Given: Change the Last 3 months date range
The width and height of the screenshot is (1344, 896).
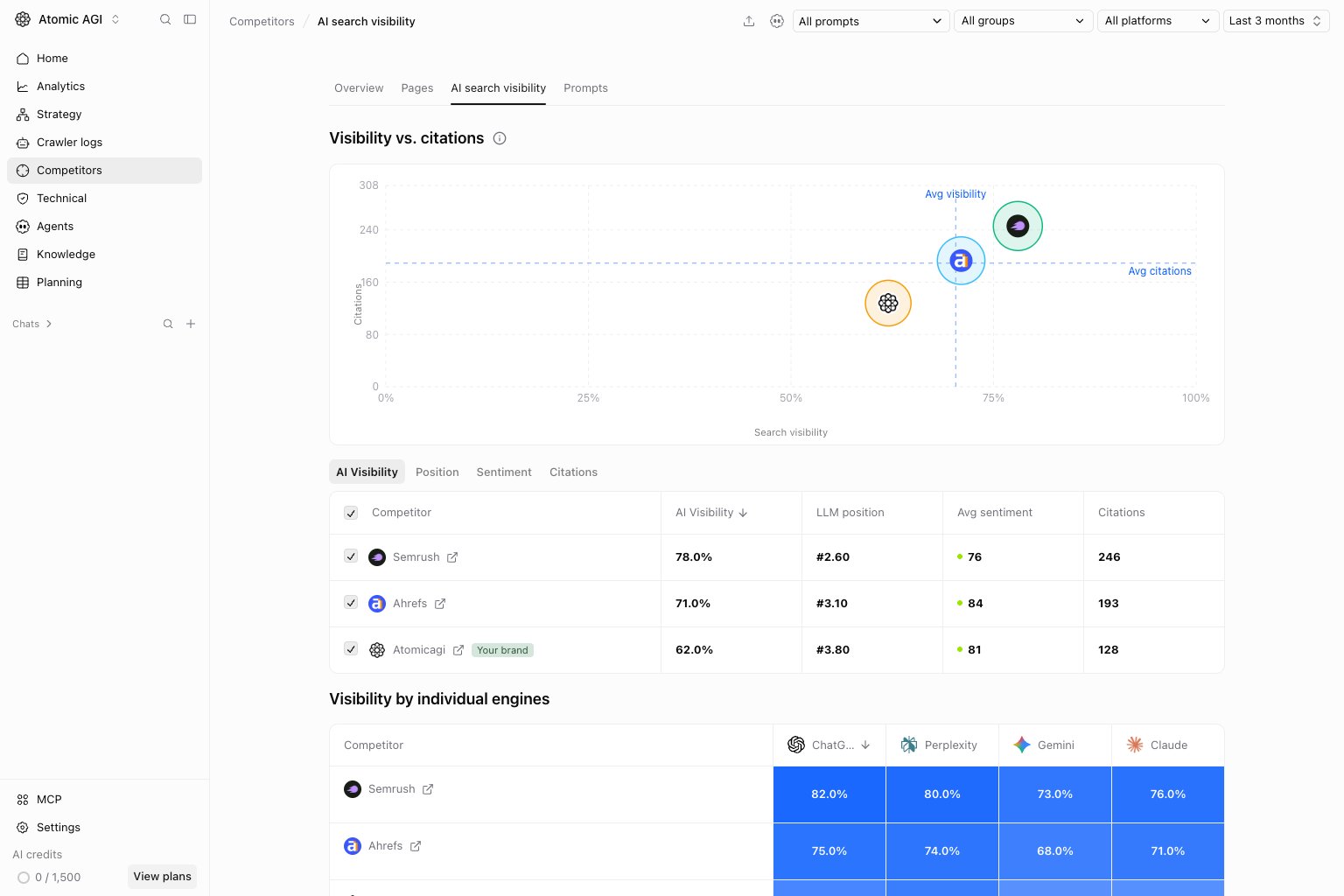Looking at the screenshot, I should [1276, 21].
